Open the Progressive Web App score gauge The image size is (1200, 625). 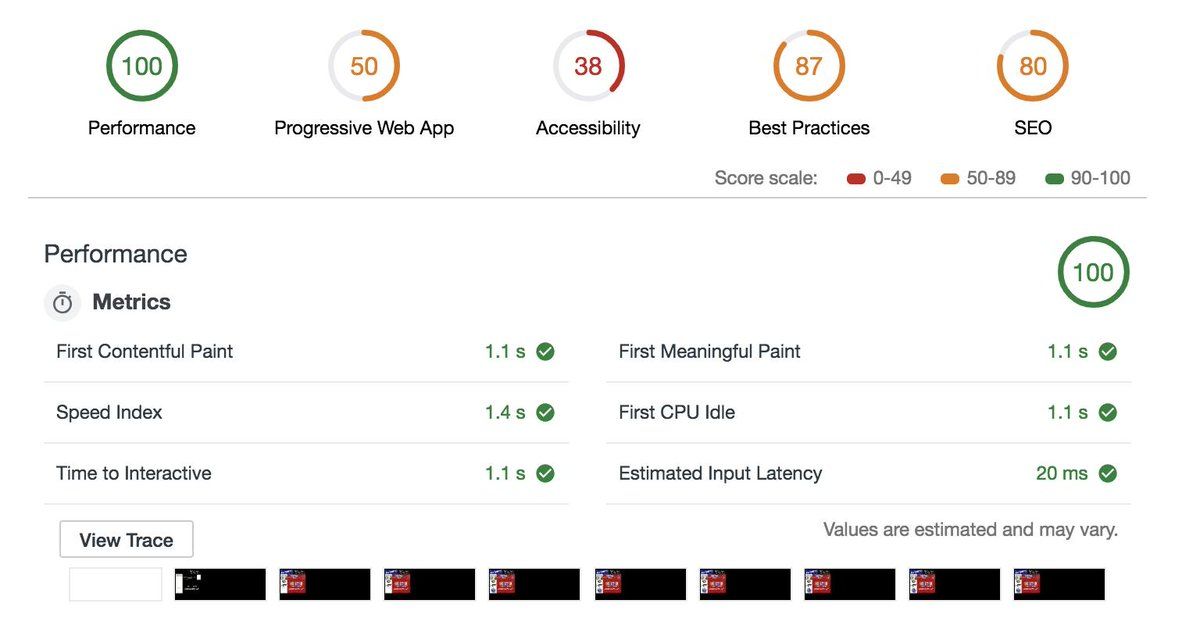[364, 66]
